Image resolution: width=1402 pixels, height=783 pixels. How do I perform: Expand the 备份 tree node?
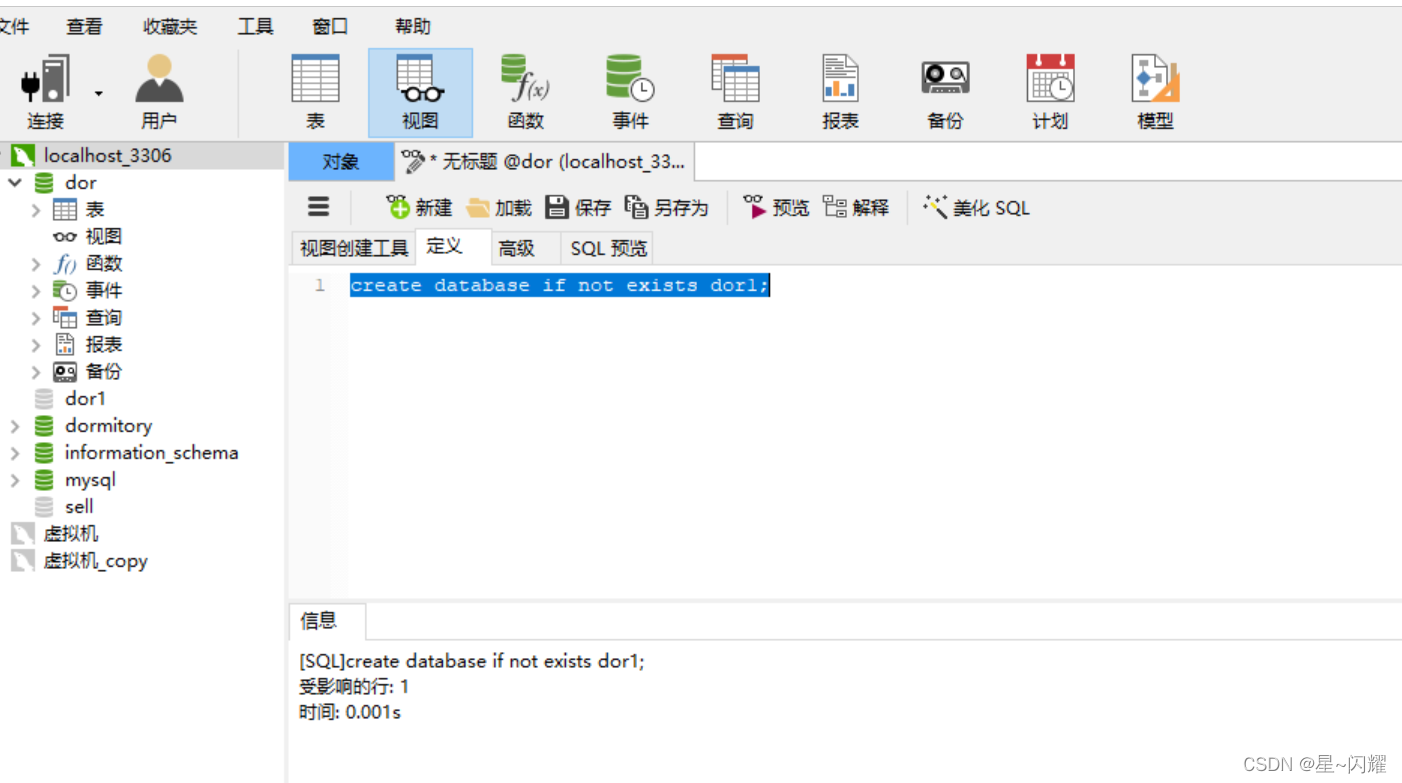tap(36, 371)
